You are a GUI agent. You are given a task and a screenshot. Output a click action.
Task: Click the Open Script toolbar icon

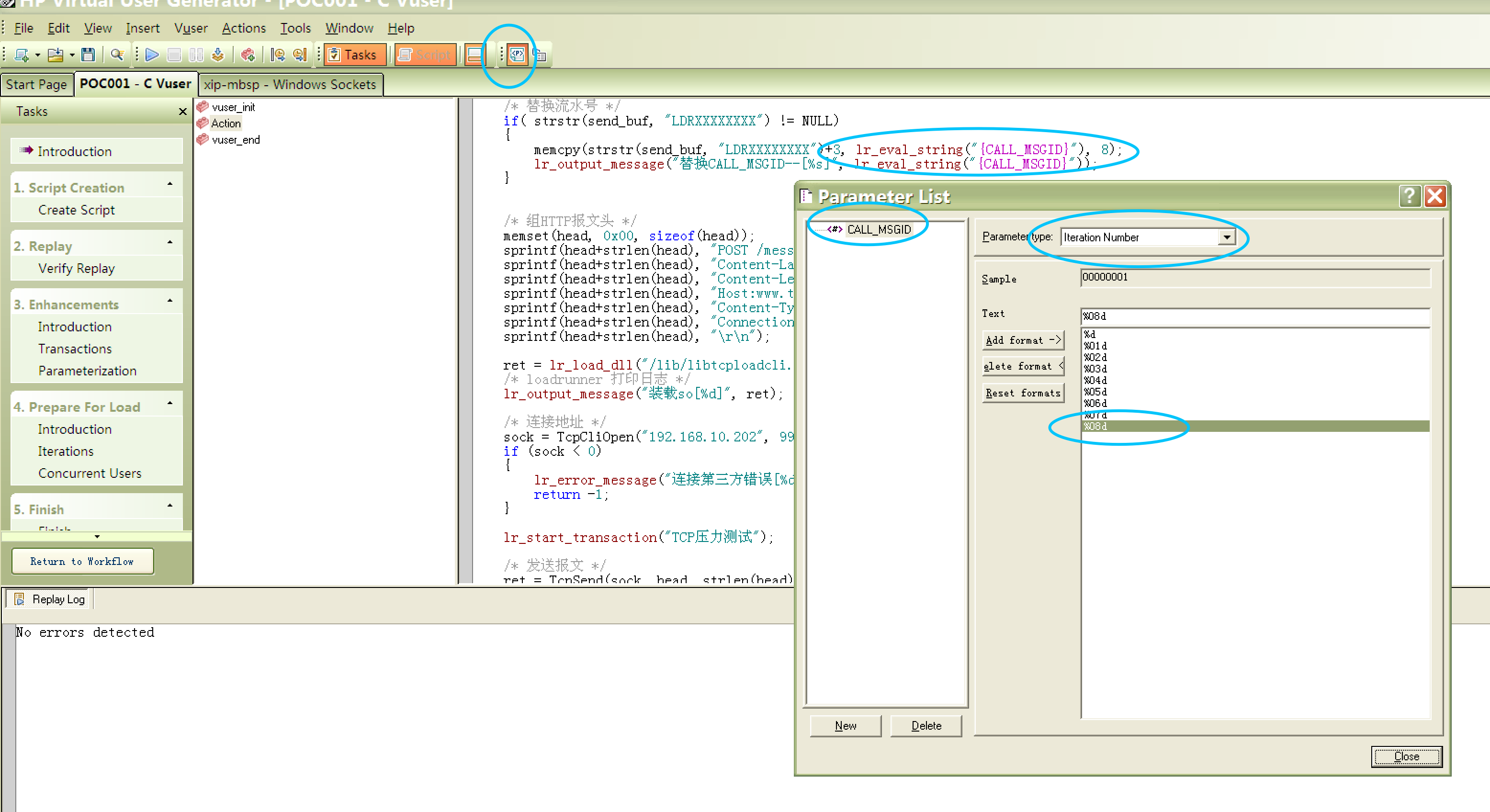(56, 55)
